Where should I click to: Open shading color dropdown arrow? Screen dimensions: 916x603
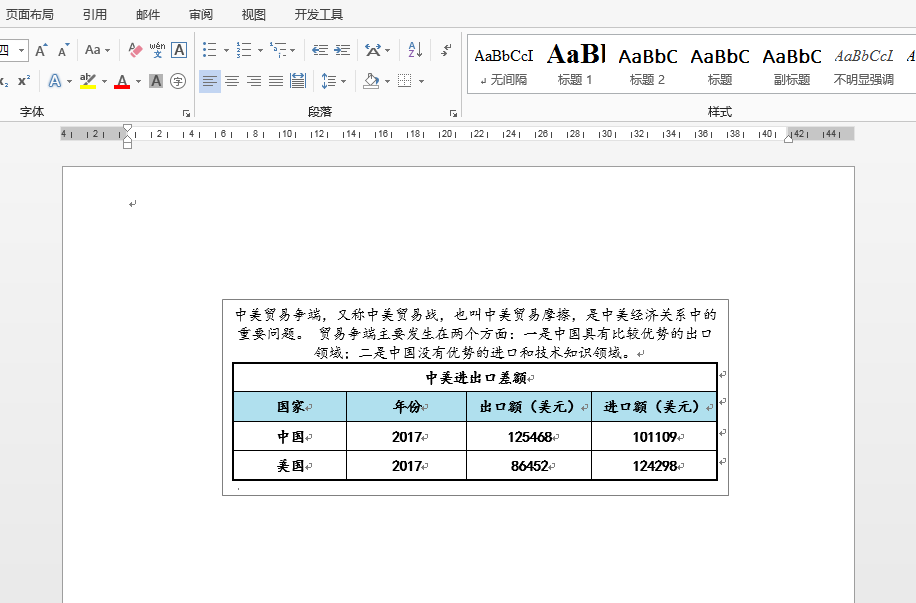click(x=387, y=81)
